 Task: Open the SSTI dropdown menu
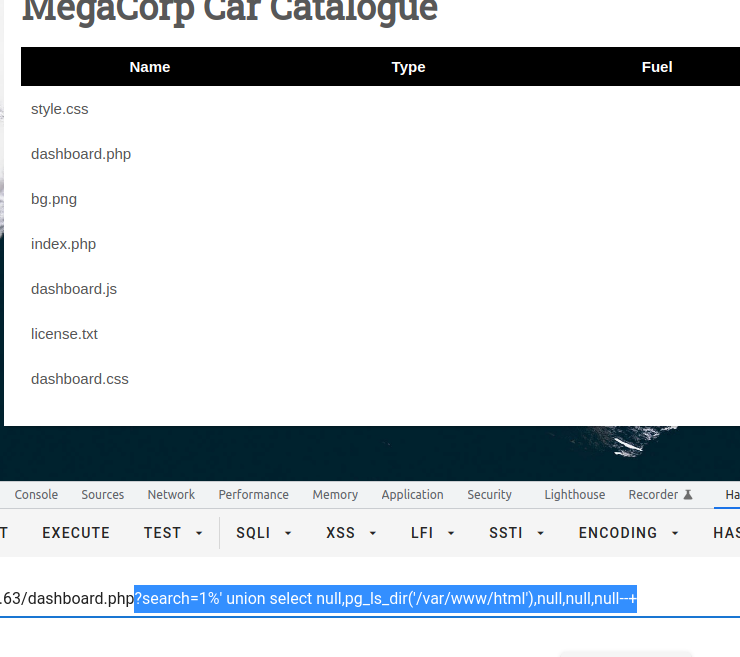[516, 533]
